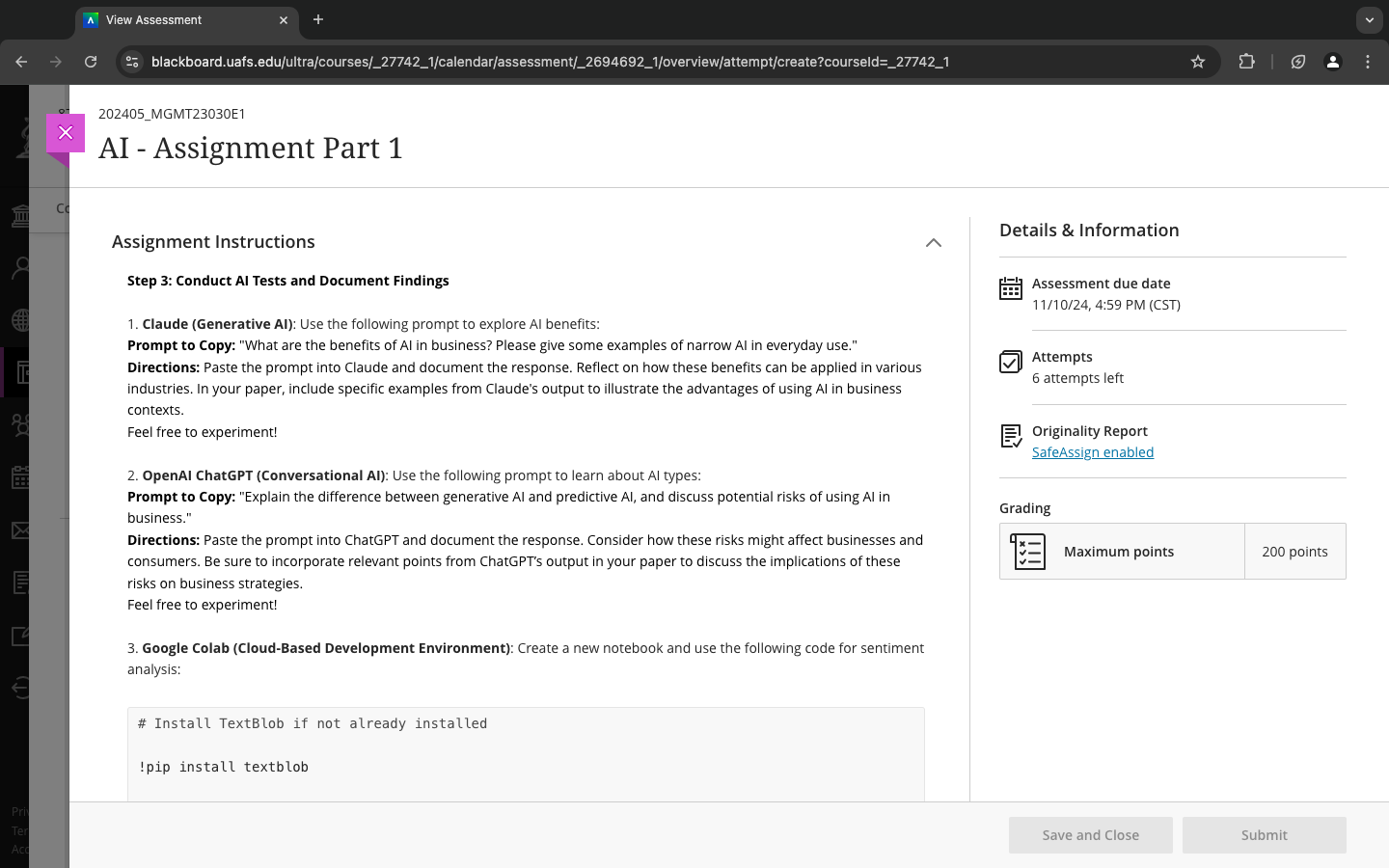Click the icon between Extensions and profile

coord(1298,62)
